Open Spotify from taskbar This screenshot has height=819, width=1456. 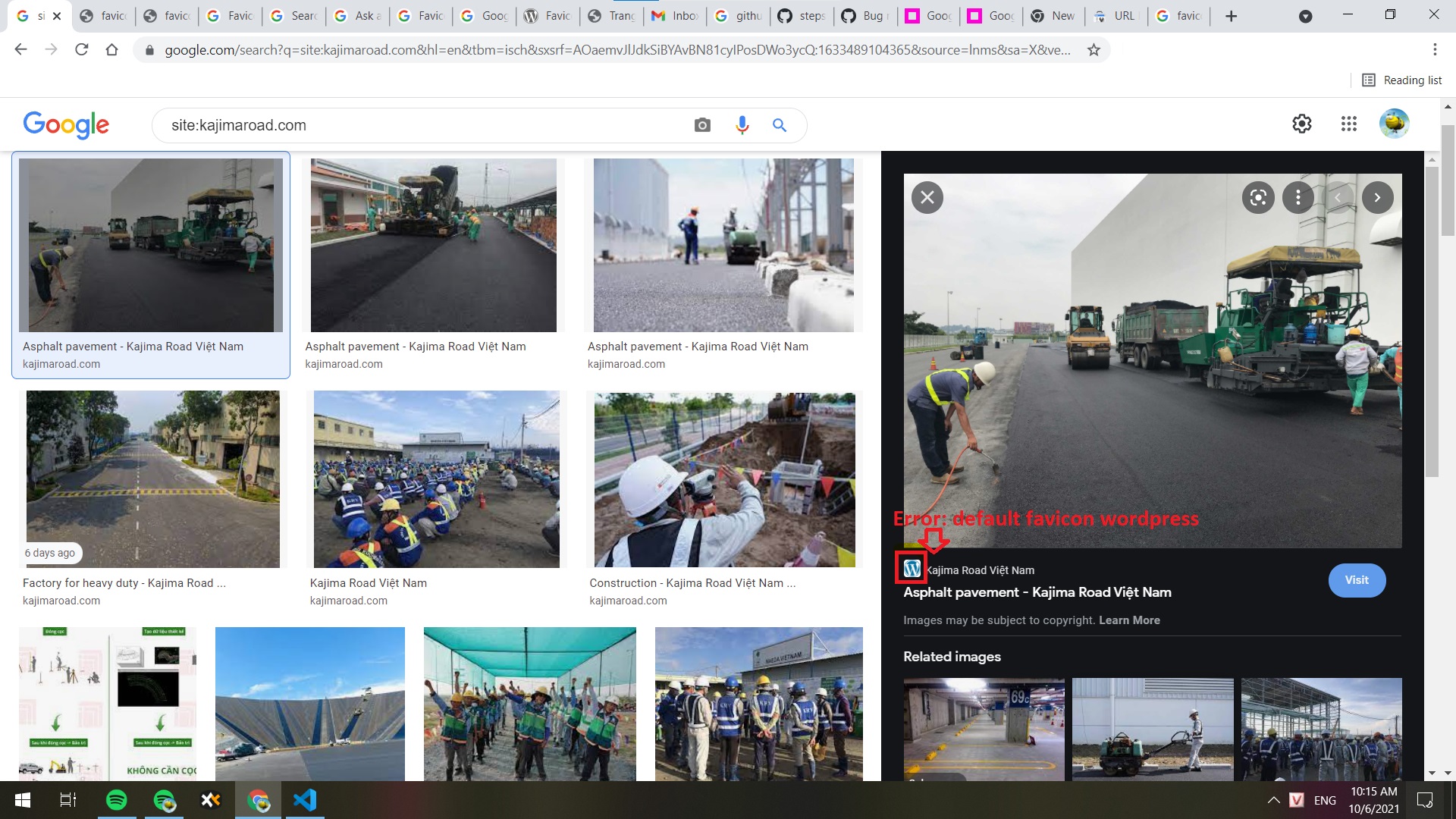[x=117, y=800]
